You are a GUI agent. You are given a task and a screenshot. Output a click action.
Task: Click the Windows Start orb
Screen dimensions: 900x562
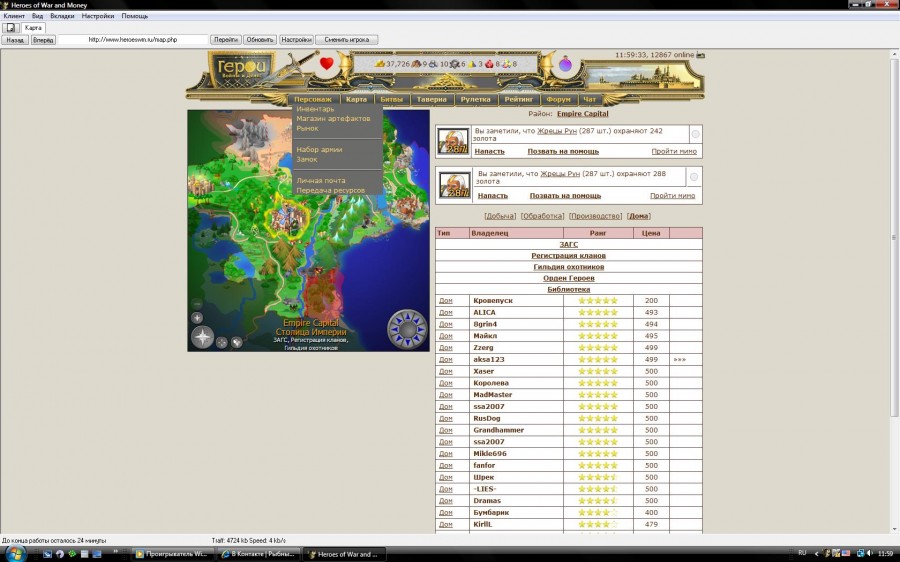pos(15,554)
